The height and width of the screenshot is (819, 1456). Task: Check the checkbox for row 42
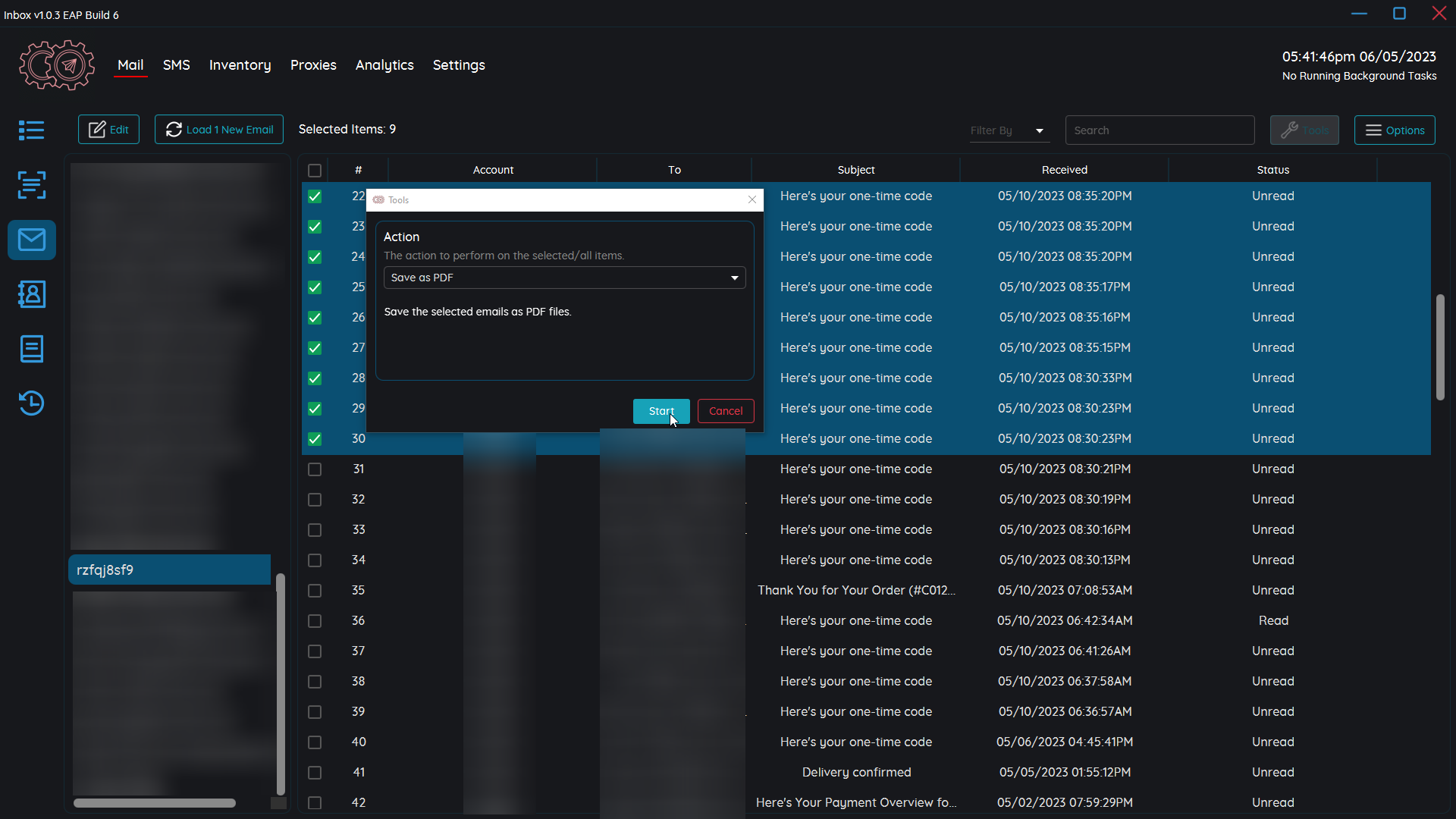tap(315, 803)
